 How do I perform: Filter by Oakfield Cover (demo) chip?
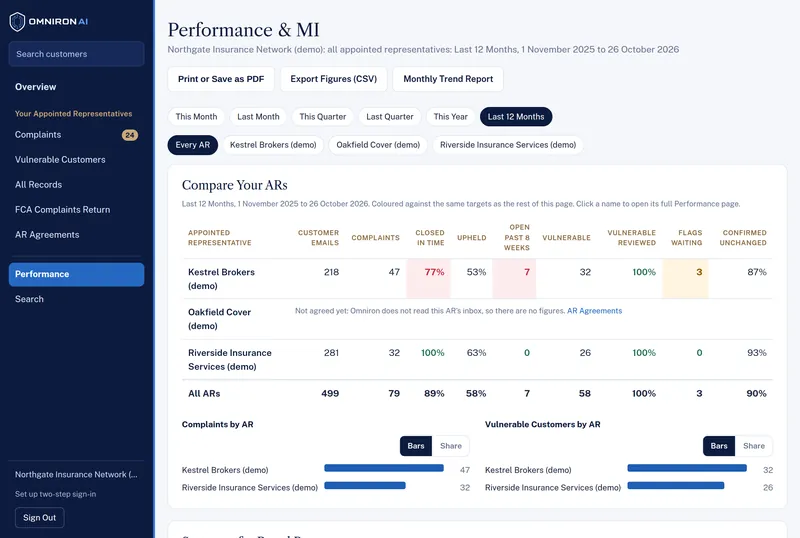pyautogui.click(x=378, y=145)
